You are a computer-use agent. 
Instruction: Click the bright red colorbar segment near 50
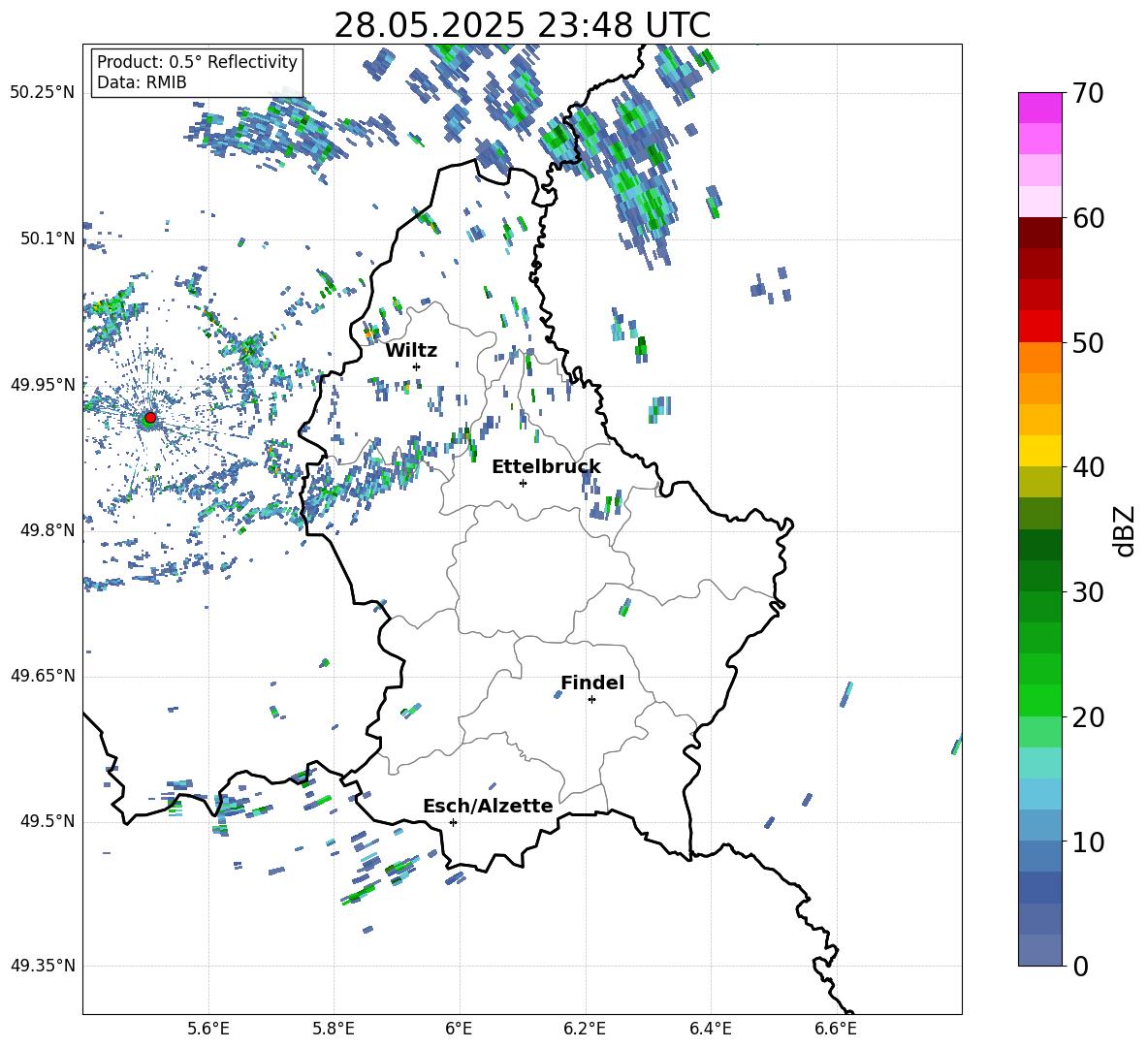(x=1039, y=327)
